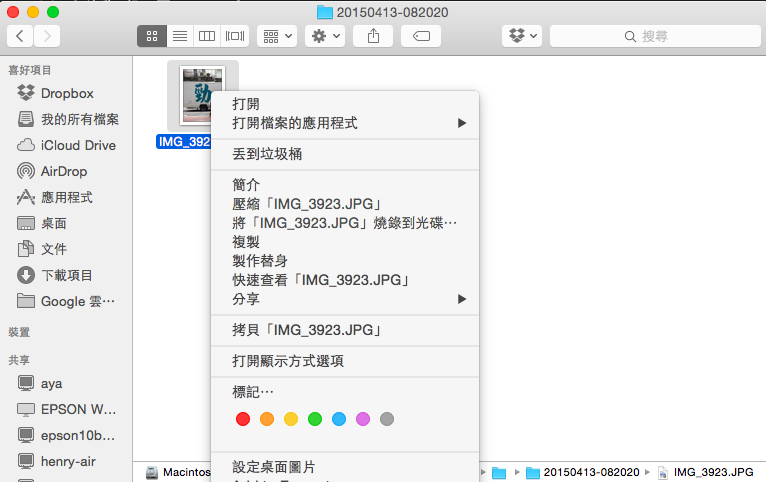The height and width of the screenshot is (482, 766).
Task: Go back with the left arrow button
Action: click(x=20, y=36)
